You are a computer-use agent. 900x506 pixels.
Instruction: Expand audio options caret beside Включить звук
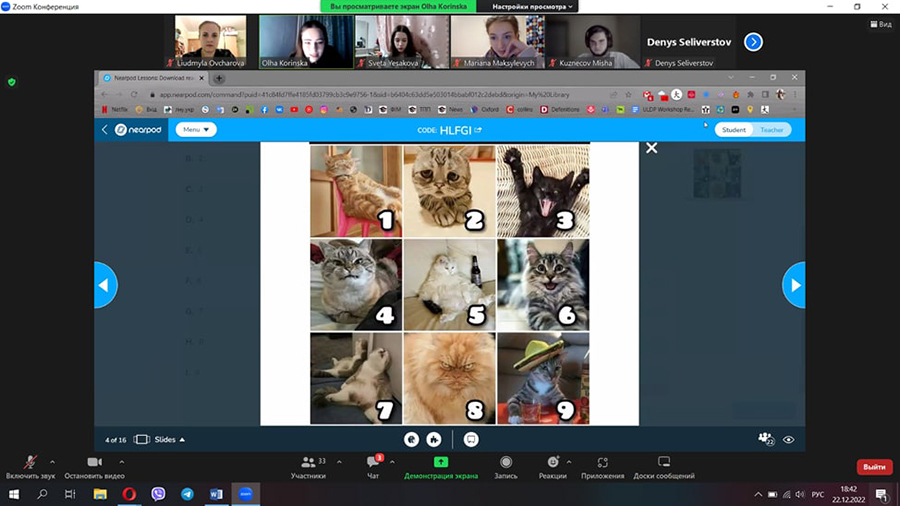(x=52, y=462)
